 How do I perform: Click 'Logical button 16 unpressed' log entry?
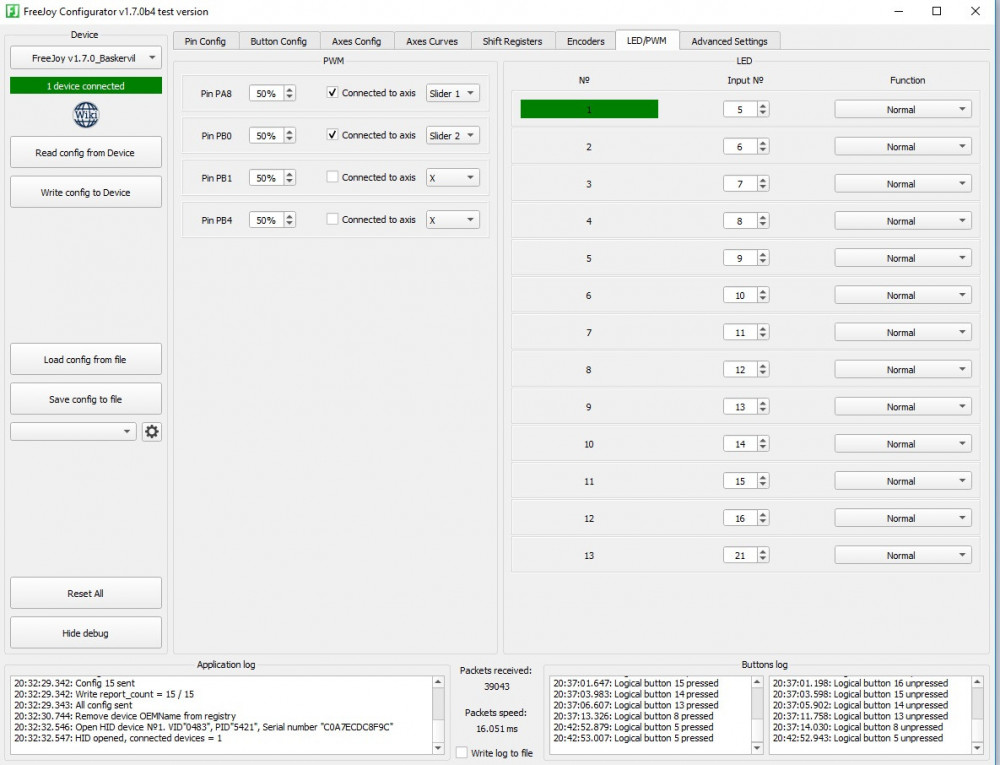pos(860,683)
